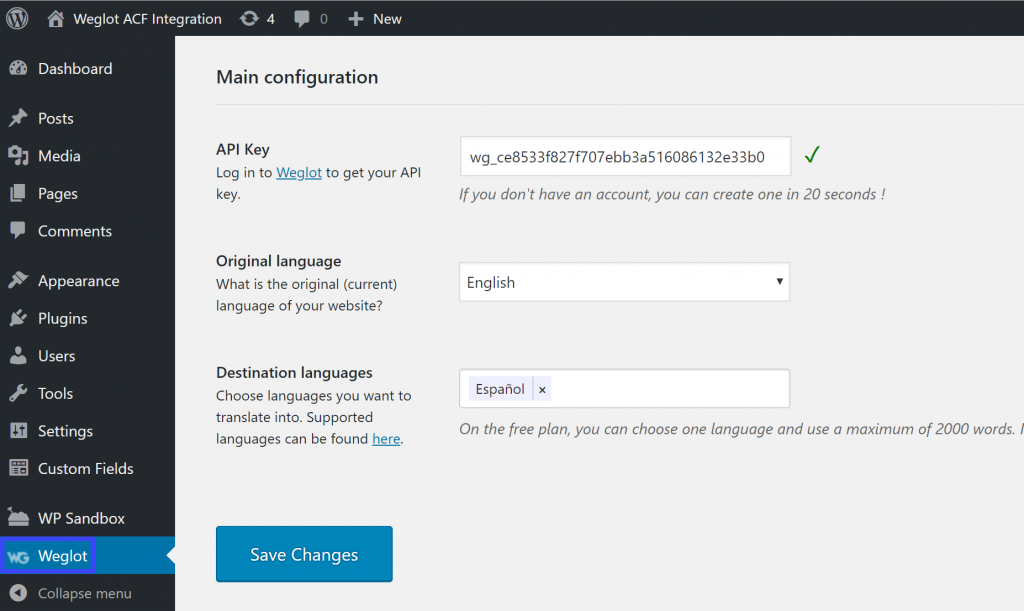
Task: Open the updates icon showing 4
Action: 249,19
